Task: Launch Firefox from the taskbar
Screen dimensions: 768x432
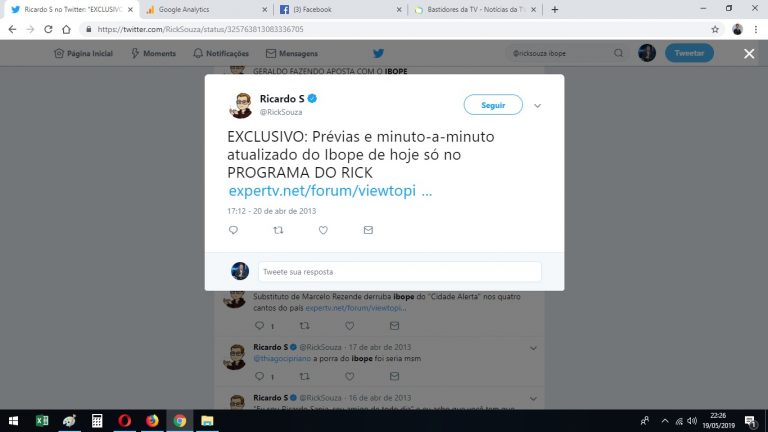Action: point(152,421)
